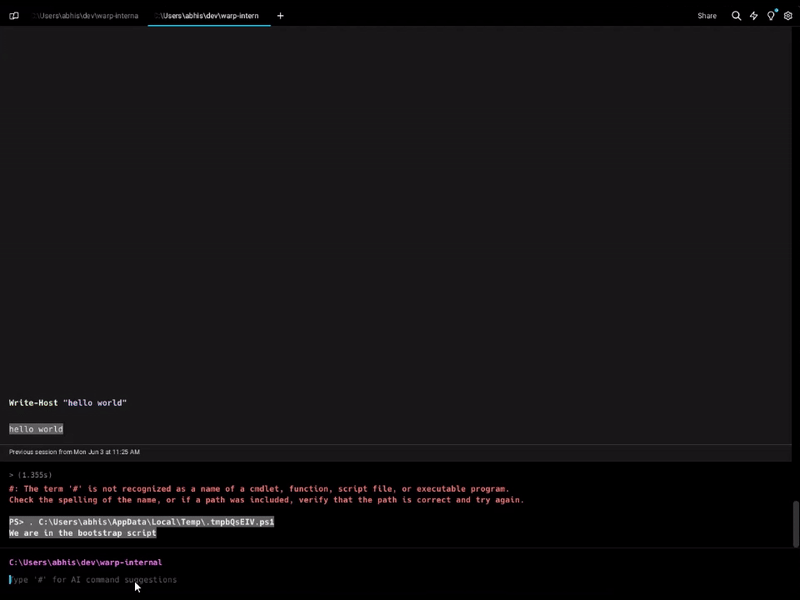Activate Warp AI via the lightning bolt icon
This screenshot has height=600, width=800.
(x=754, y=15)
